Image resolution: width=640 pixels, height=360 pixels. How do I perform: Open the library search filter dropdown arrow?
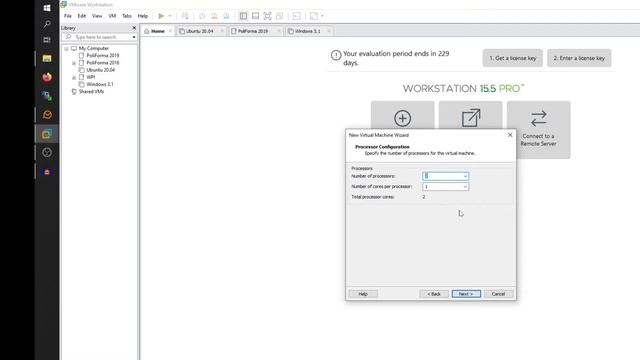[134, 37]
